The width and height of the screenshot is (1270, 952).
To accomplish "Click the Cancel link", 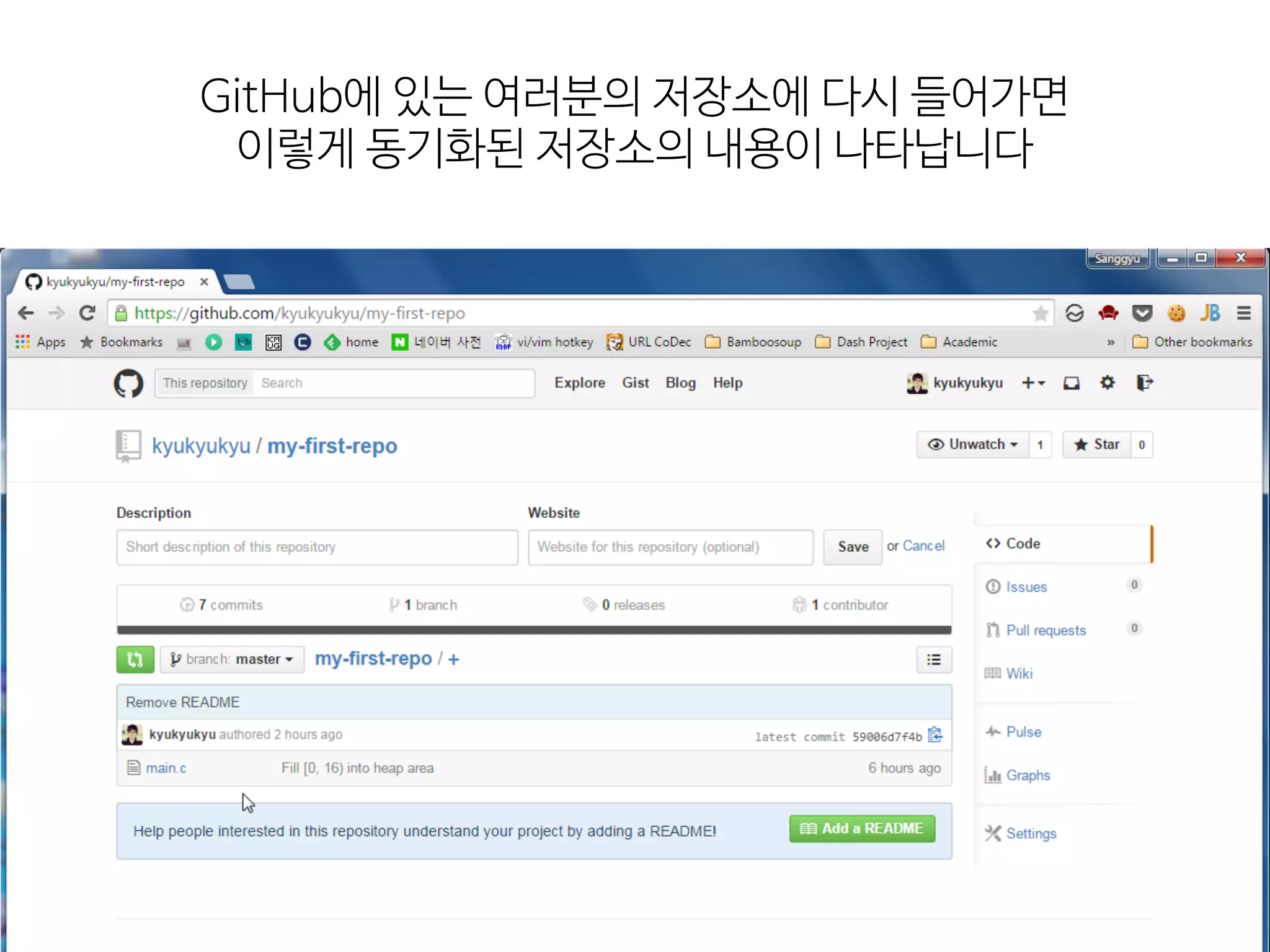I will coord(923,546).
